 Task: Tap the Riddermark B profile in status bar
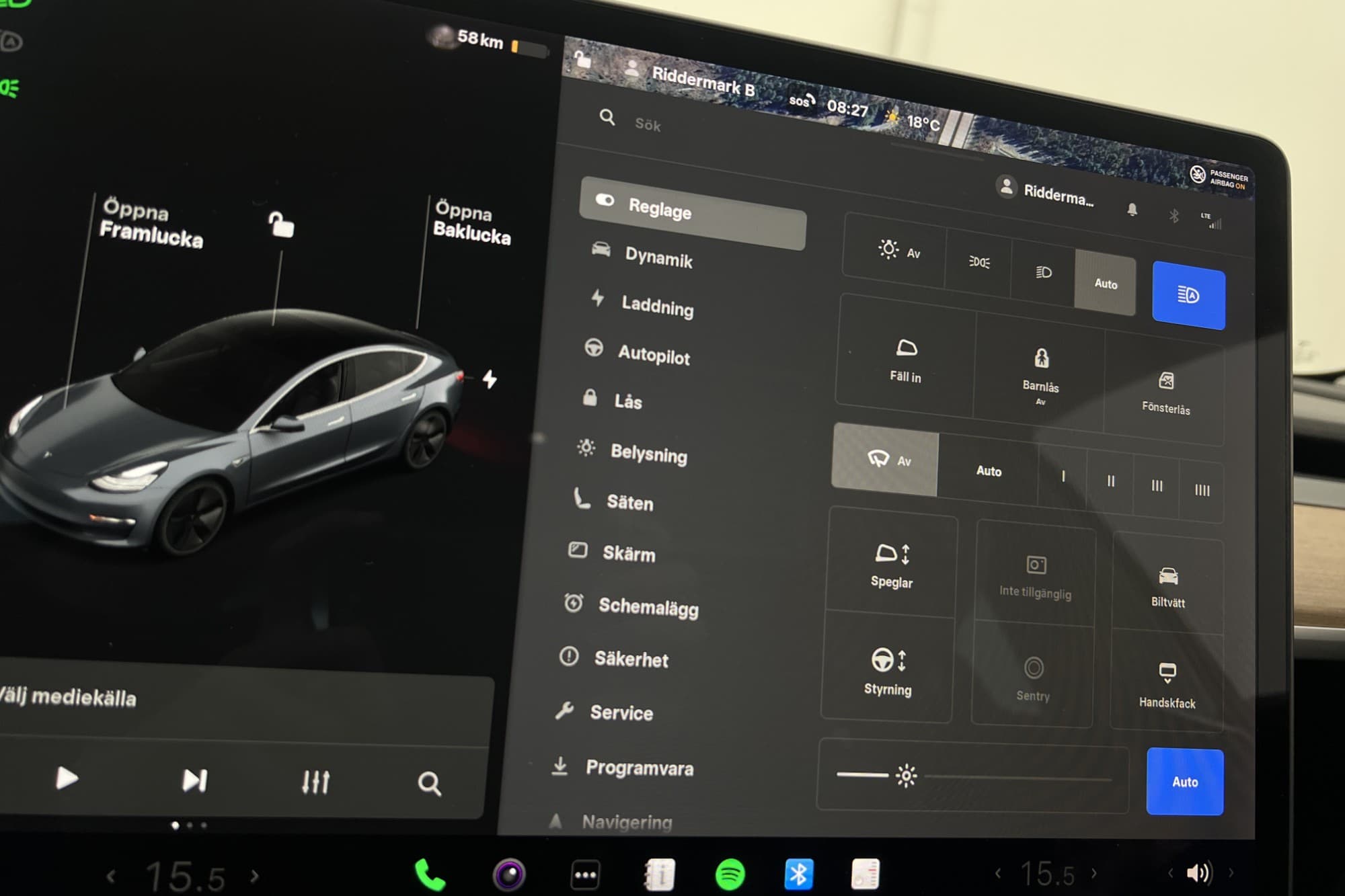(689, 79)
